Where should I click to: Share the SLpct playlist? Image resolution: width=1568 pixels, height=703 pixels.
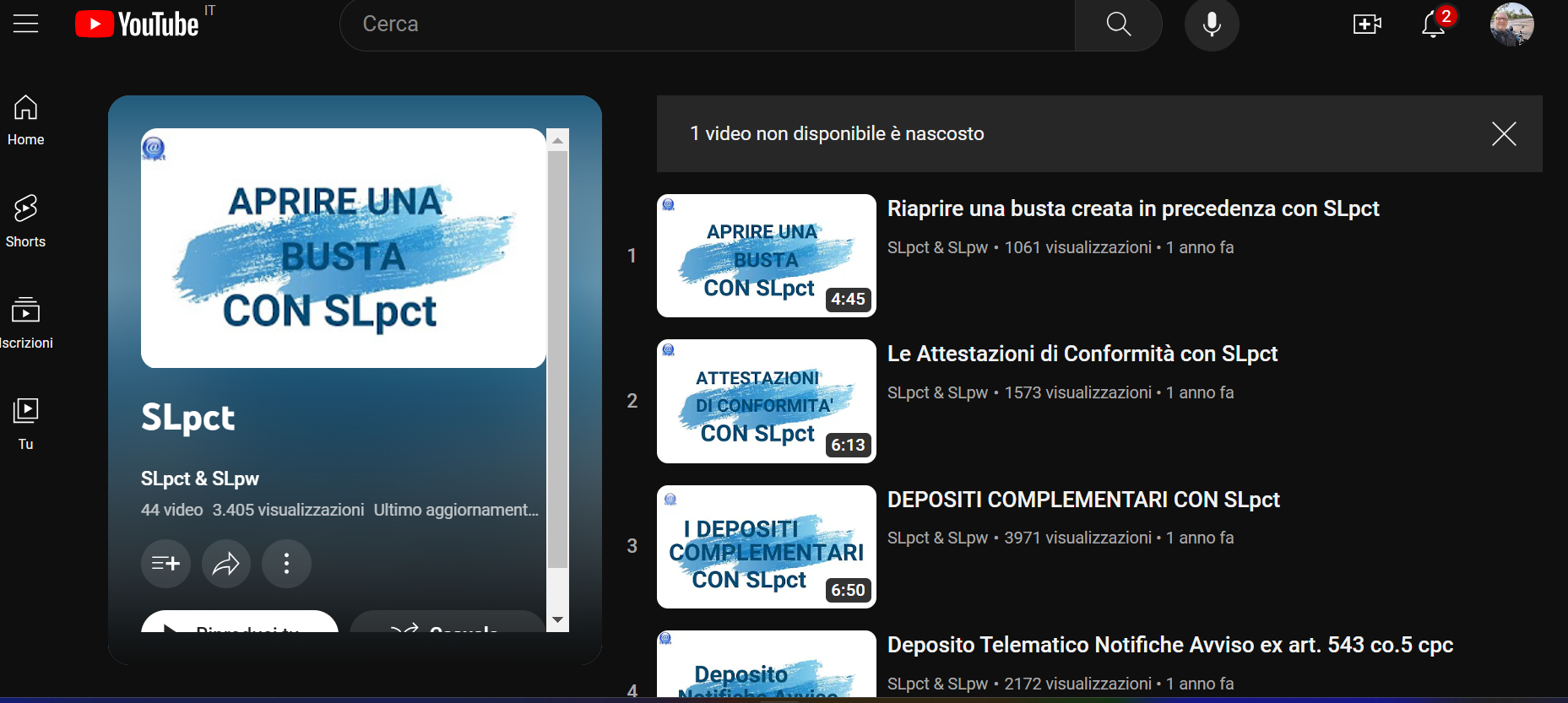tap(226, 563)
